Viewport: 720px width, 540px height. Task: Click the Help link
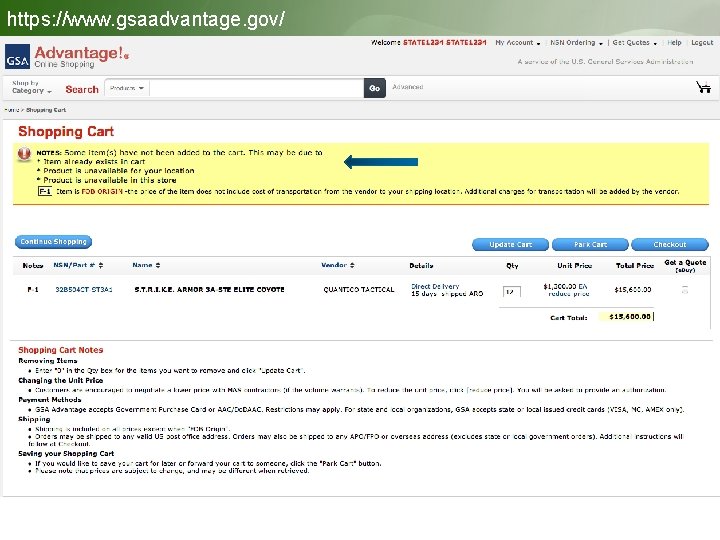(674, 43)
